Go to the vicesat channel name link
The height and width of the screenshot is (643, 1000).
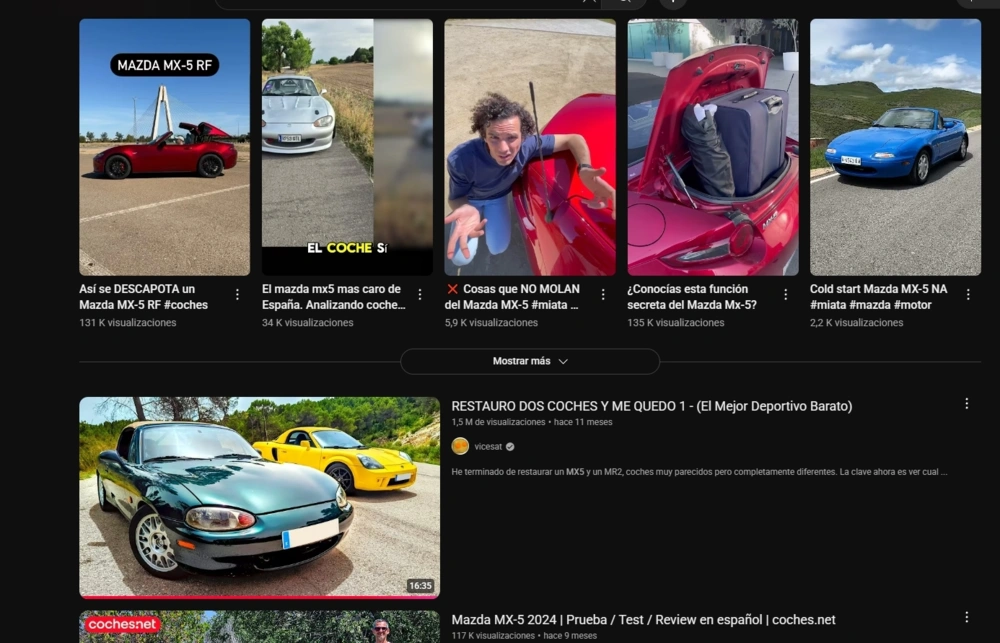(488, 447)
